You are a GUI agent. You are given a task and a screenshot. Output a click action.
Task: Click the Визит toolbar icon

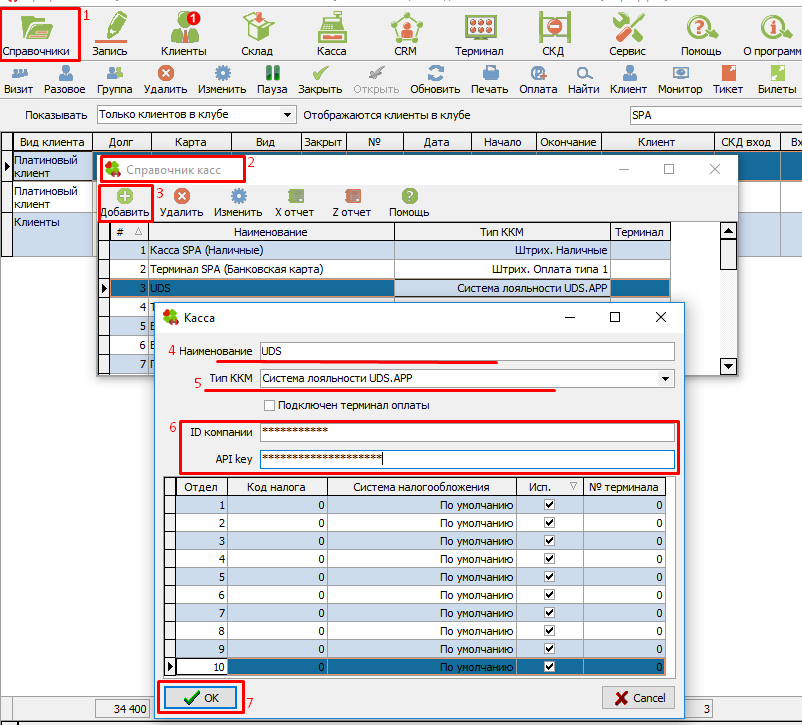point(19,80)
